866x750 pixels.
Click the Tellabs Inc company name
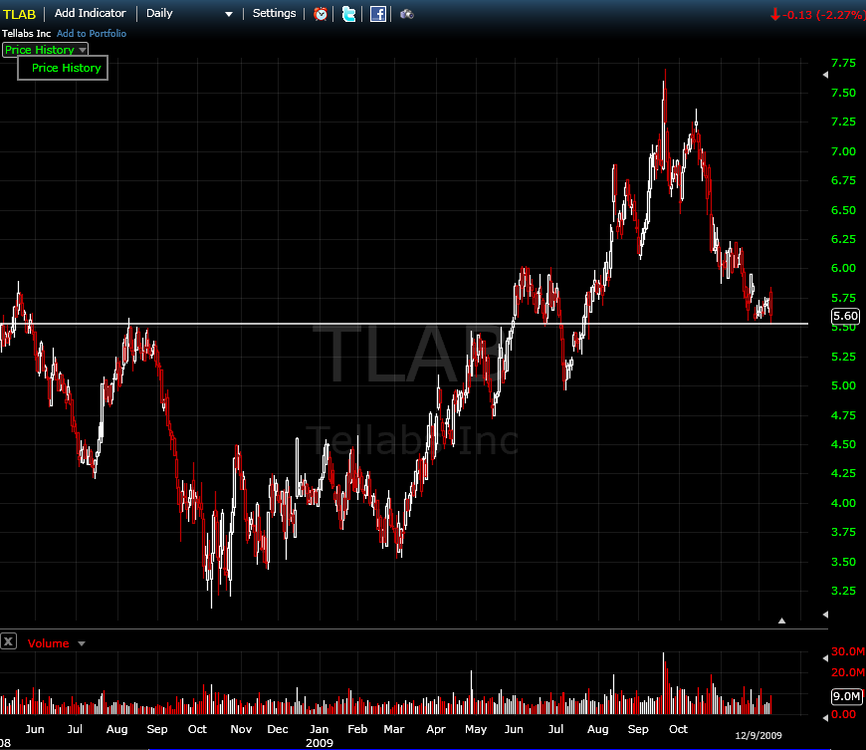tap(27, 34)
